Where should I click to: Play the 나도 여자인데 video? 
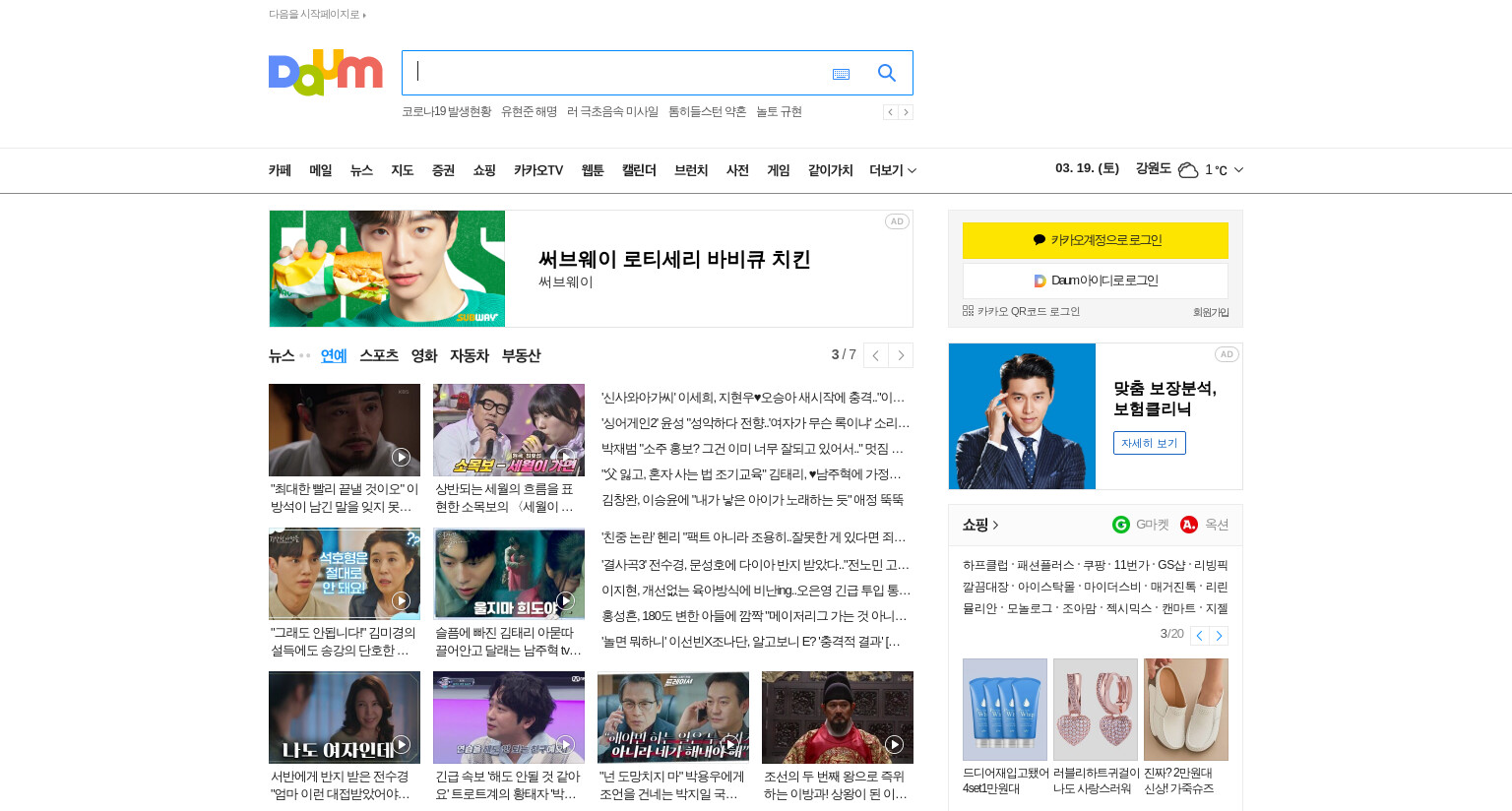click(401, 744)
